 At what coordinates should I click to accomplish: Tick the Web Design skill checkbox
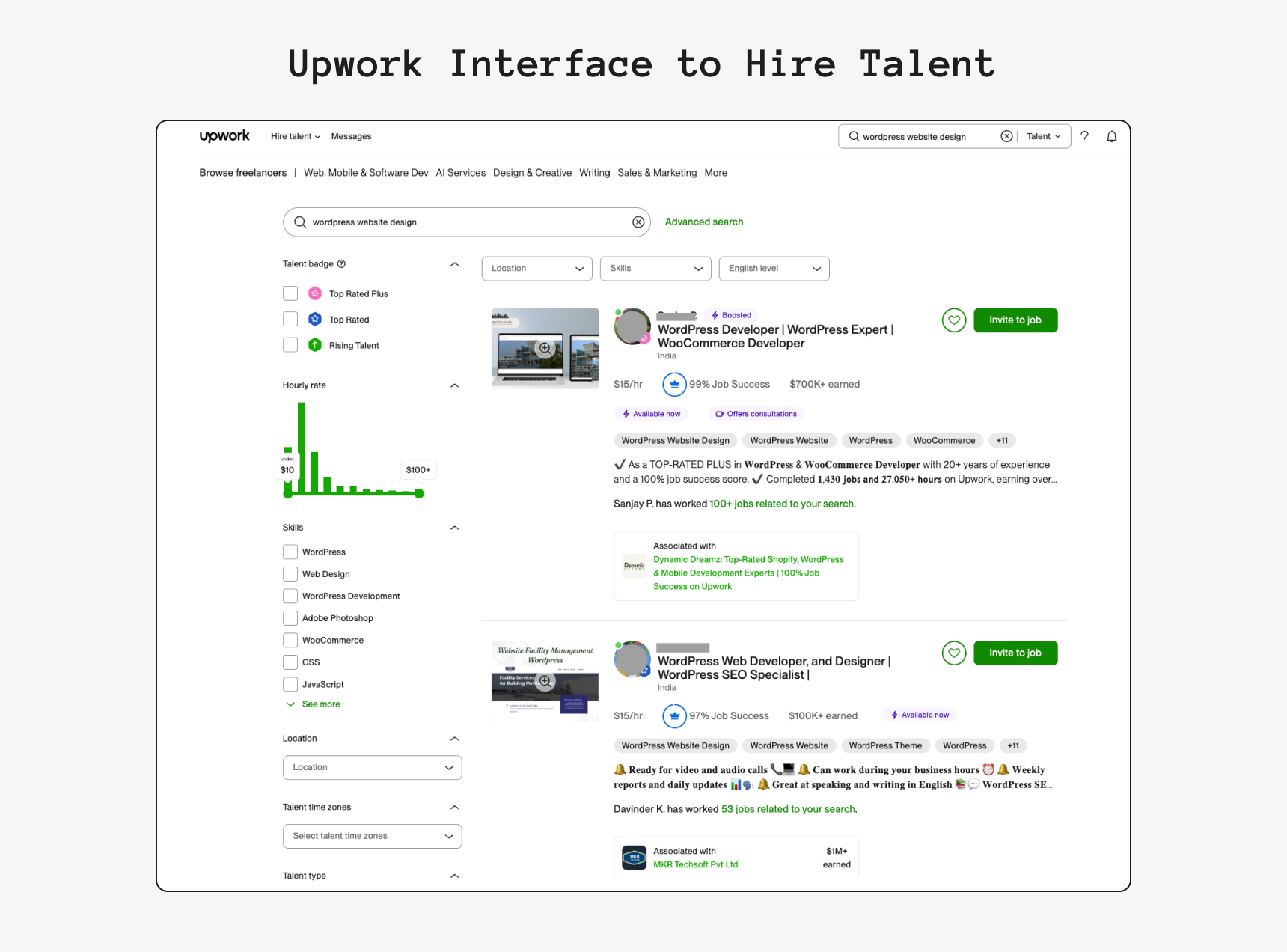(290, 574)
